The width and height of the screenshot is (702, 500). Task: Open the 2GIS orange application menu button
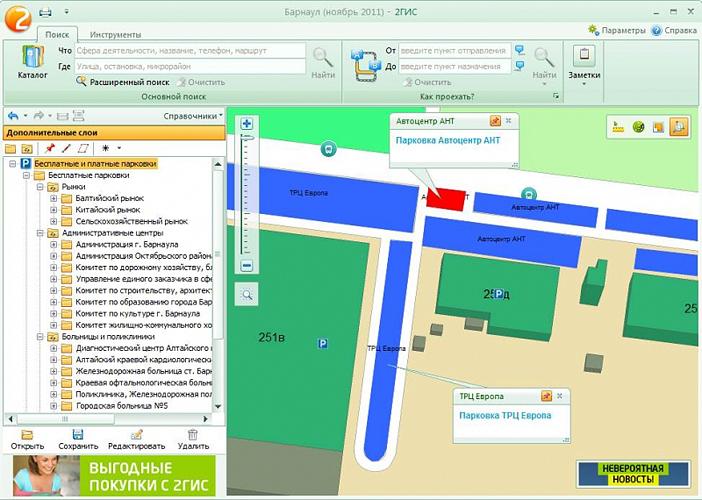click(x=18, y=18)
